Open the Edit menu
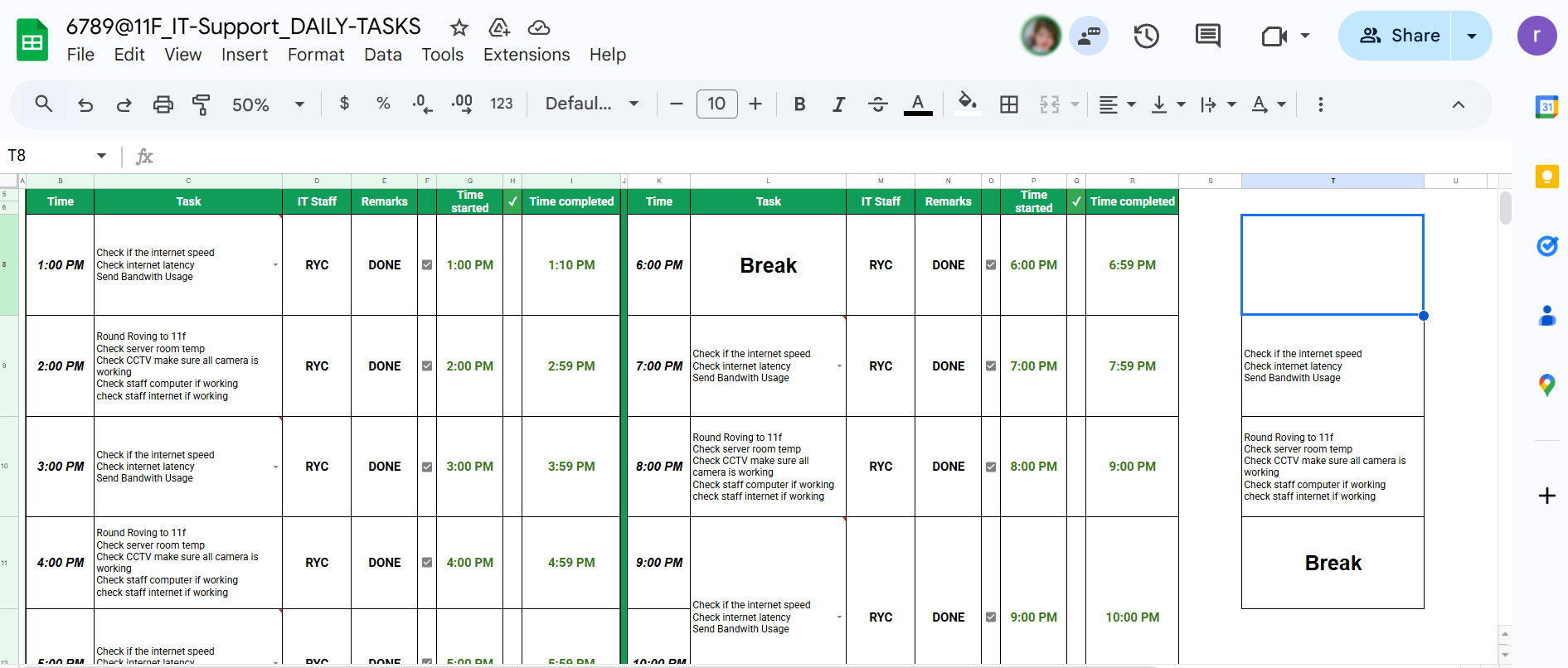The height and width of the screenshot is (668, 1568). [x=129, y=55]
